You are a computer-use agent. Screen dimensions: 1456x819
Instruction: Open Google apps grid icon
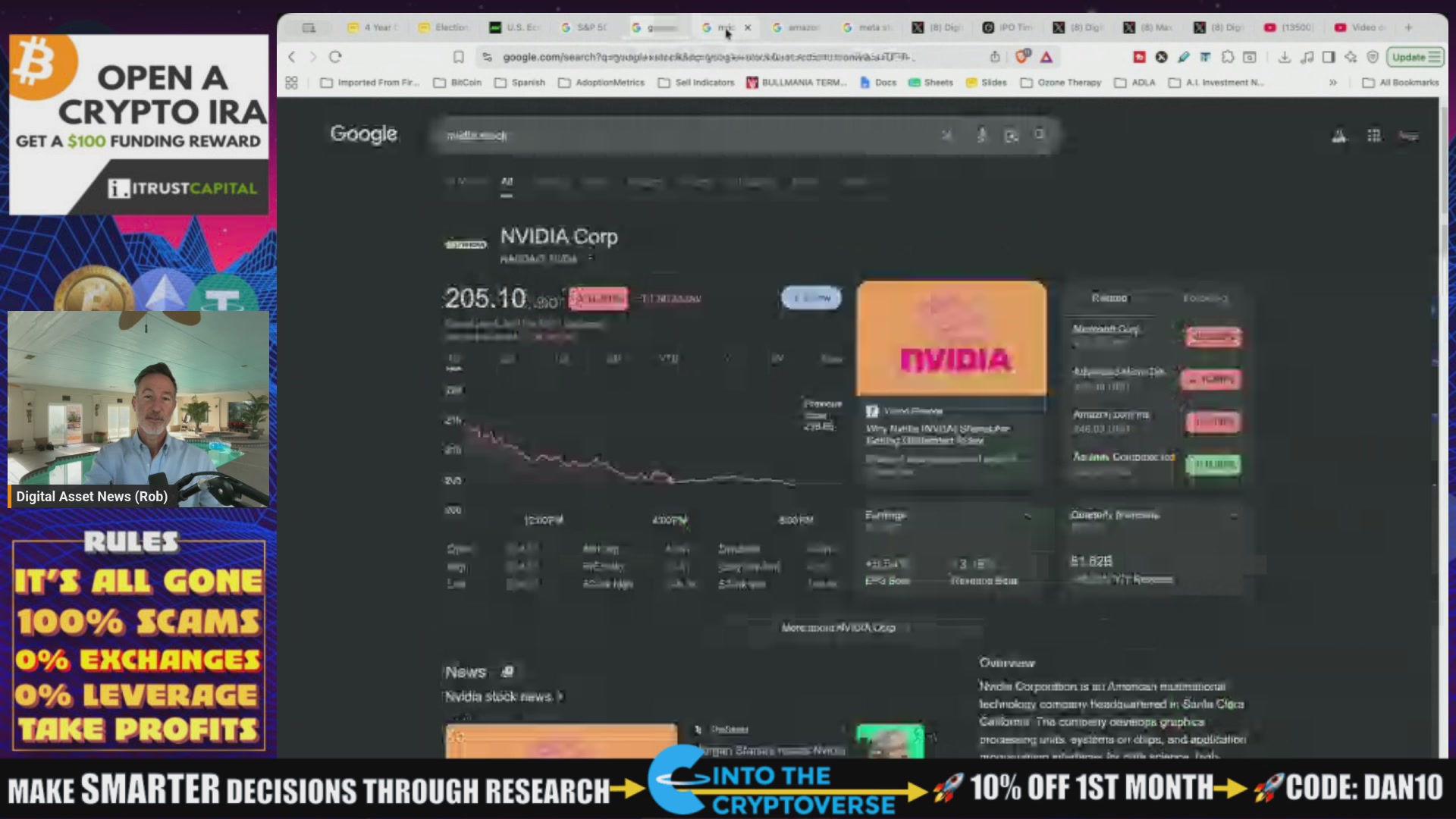1374,136
